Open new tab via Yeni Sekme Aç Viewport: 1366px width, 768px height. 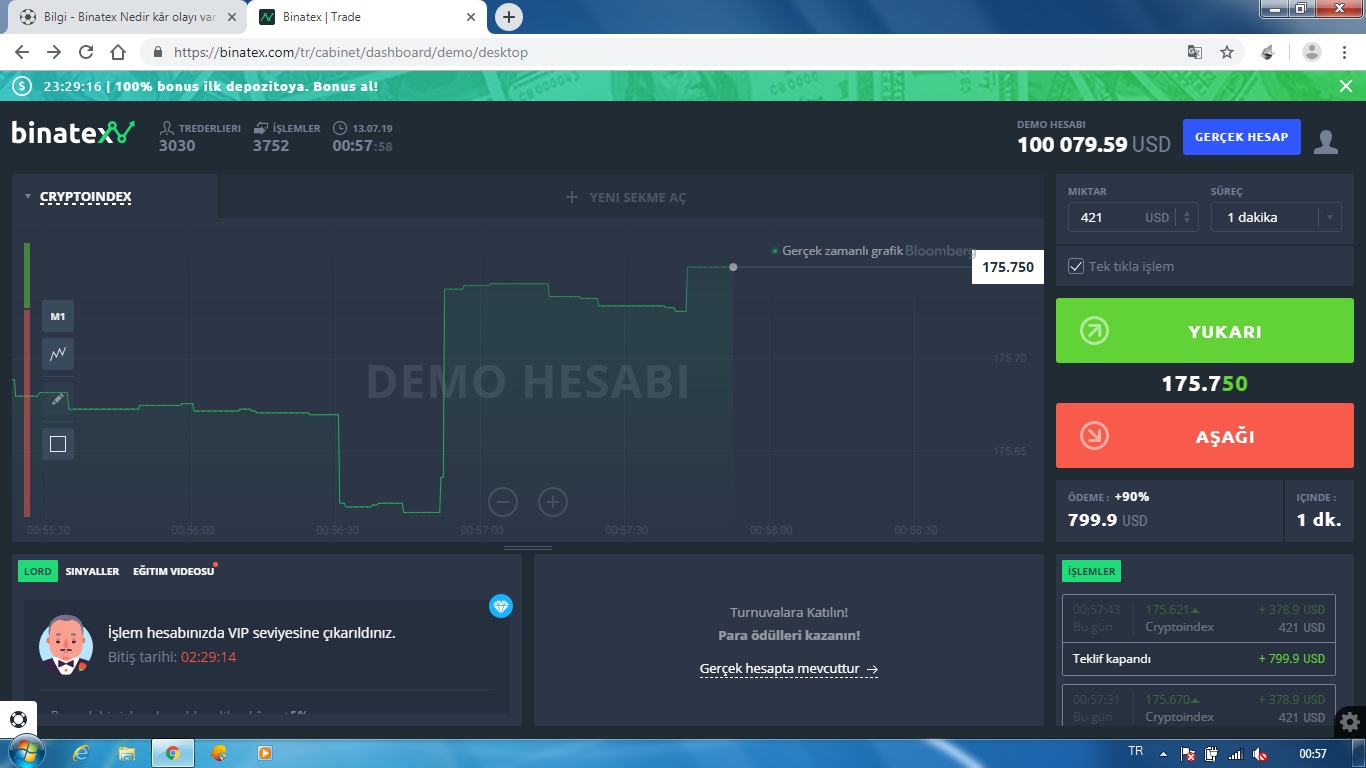click(x=627, y=197)
